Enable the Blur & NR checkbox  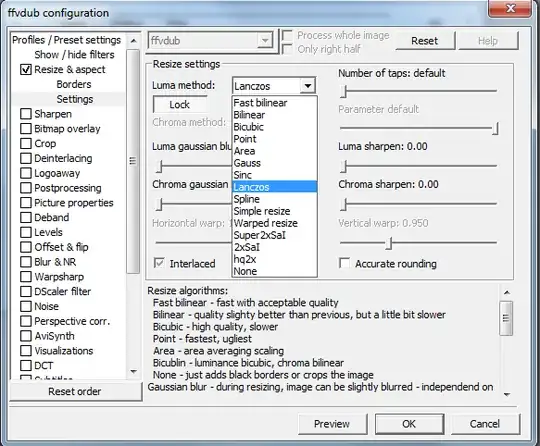tap(26, 262)
